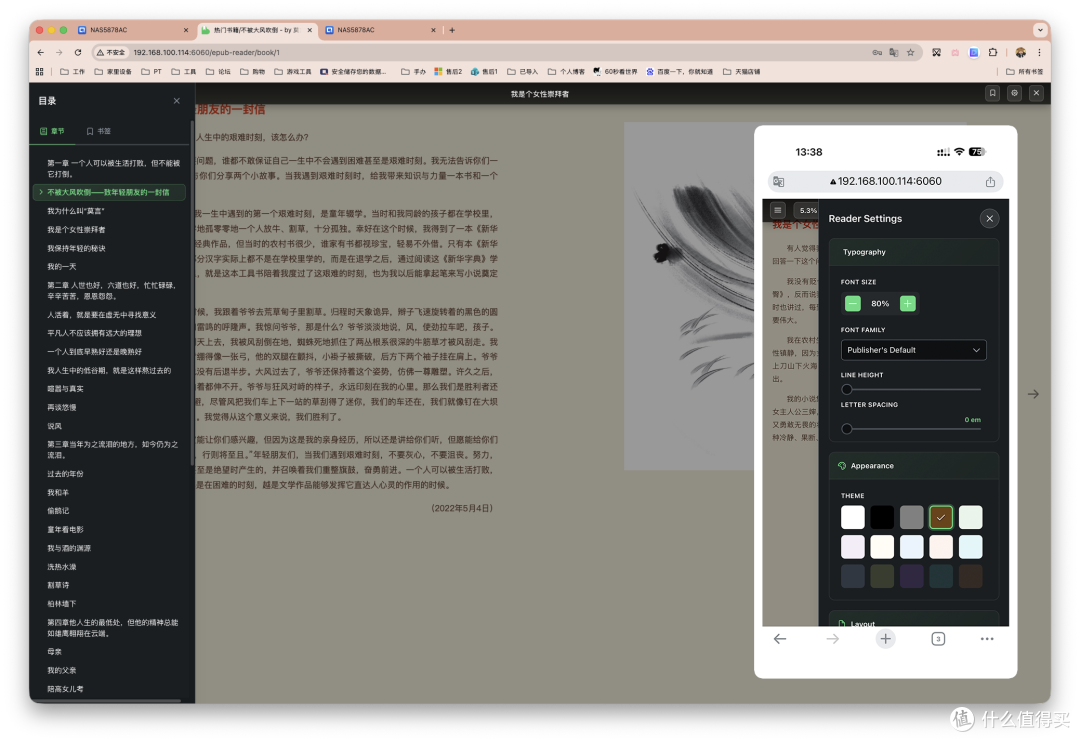This screenshot has width=1080, height=742.
Task: Open Chrome three-dot menu
Action: (1039, 52)
